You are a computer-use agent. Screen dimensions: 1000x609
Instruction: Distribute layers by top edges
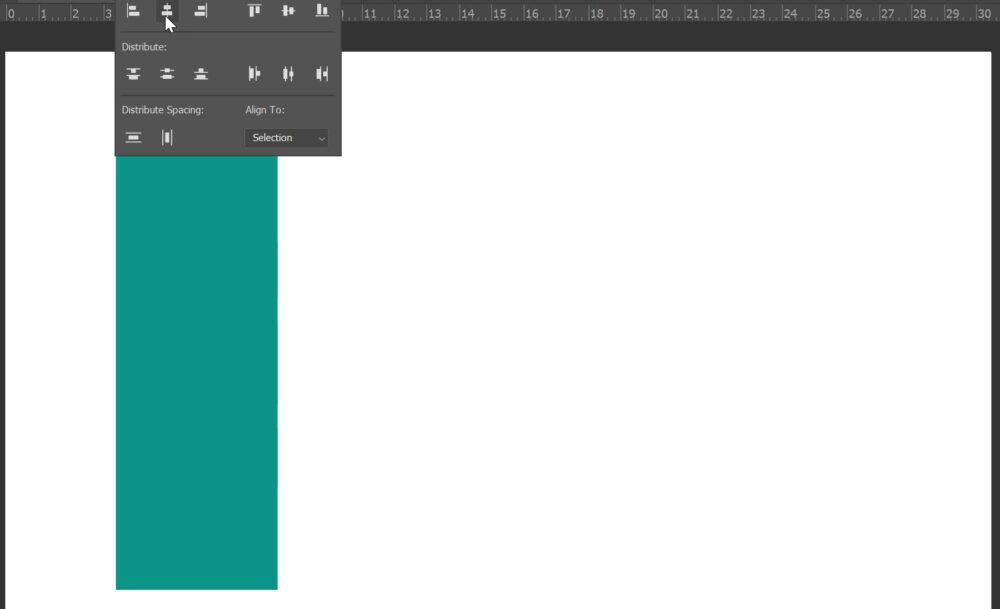[x=133, y=74]
